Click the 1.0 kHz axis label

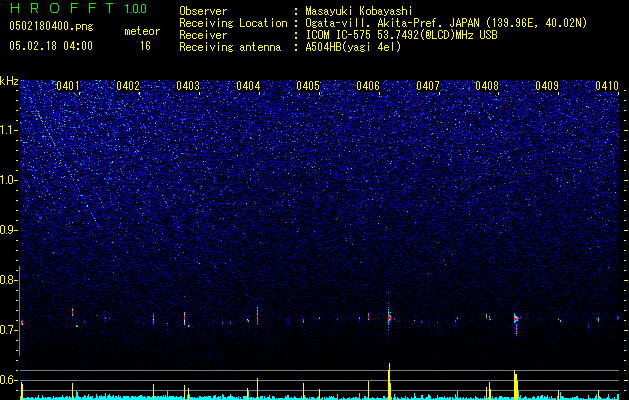pyautogui.click(x=8, y=180)
